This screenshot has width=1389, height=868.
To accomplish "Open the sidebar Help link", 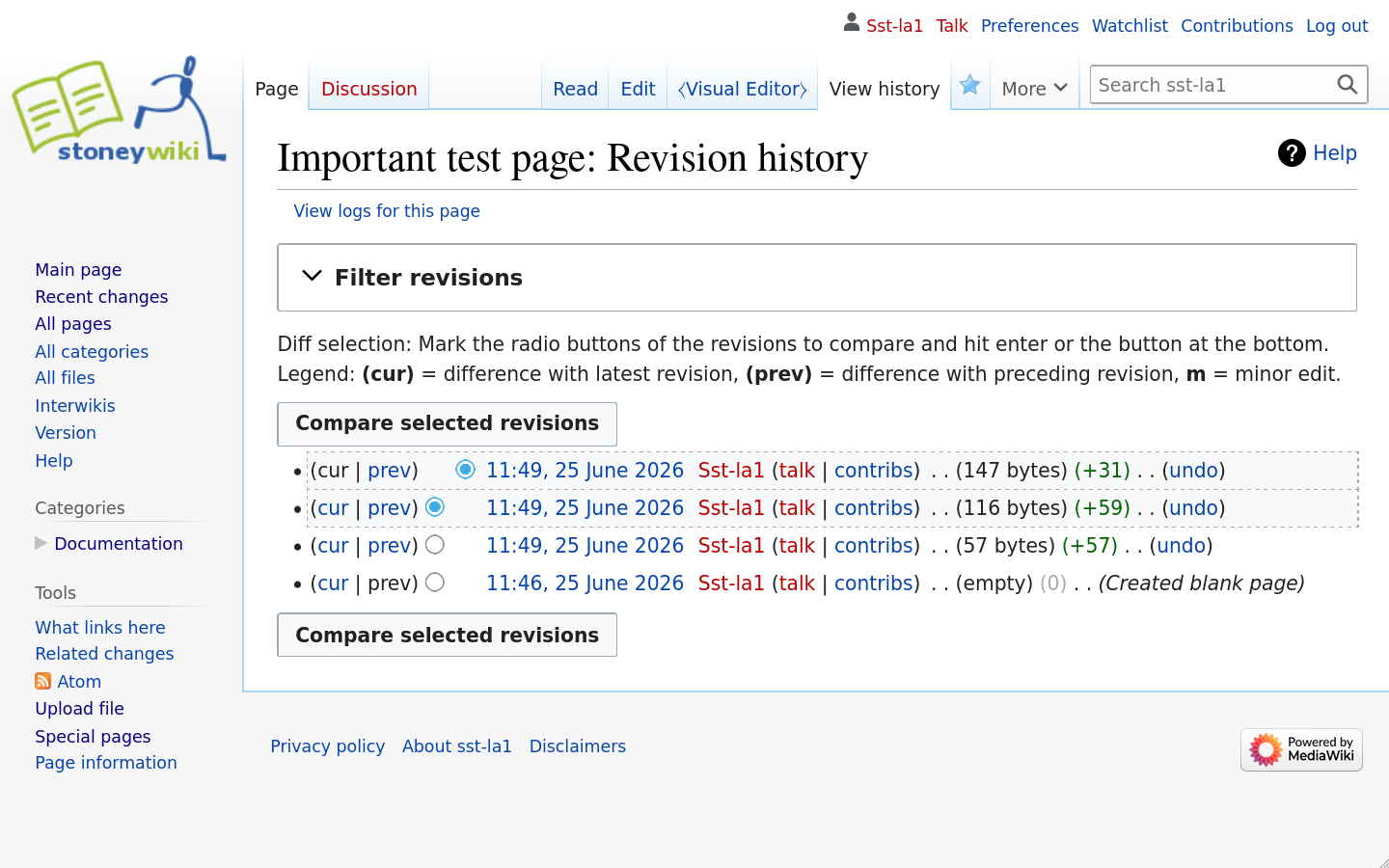I will [54, 461].
